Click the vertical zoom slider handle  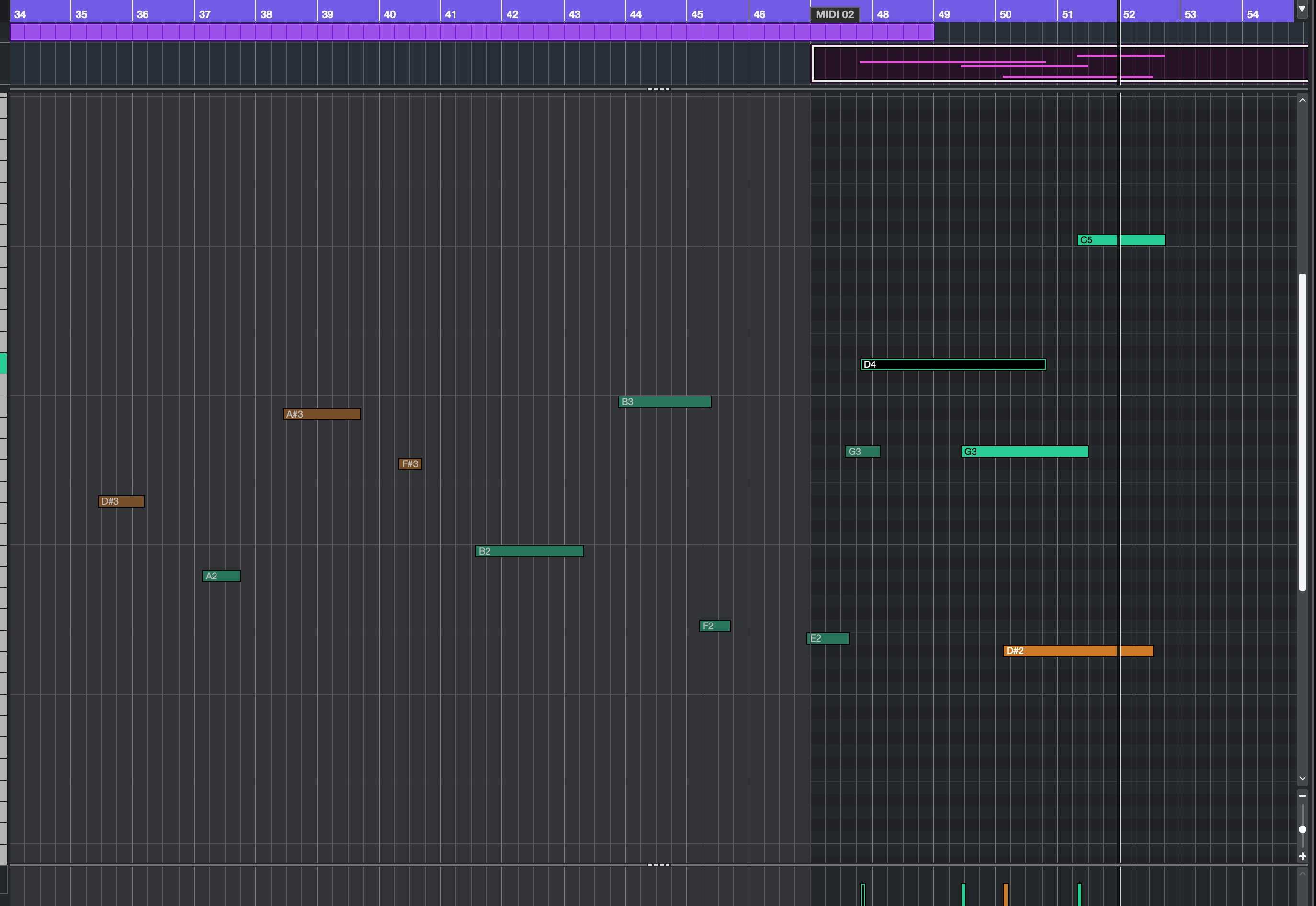click(x=1303, y=829)
